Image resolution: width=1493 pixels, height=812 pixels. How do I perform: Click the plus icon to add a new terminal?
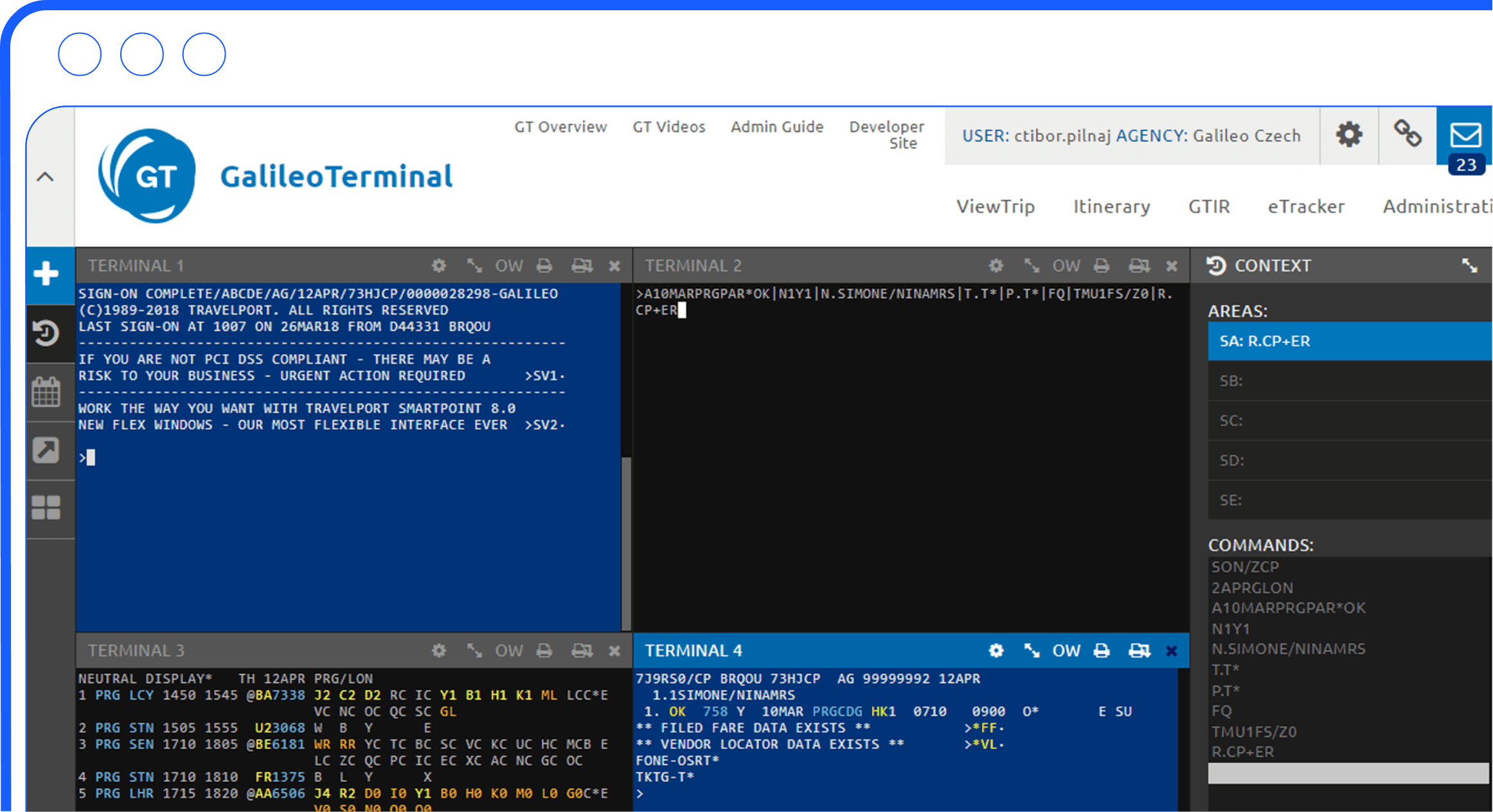coord(46,274)
